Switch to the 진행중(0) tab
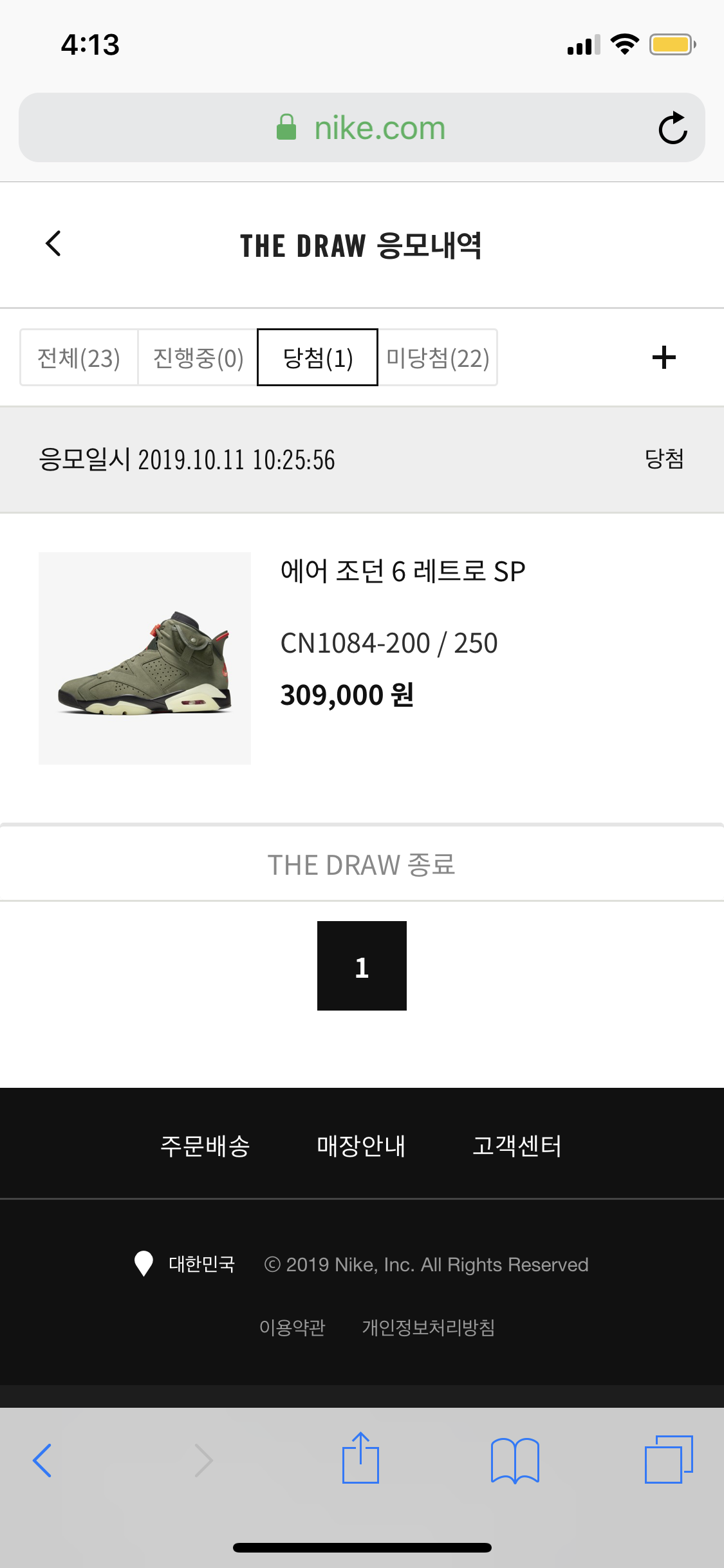Image resolution: width=724 pixels, height=1568 pixels. [198, 358]
